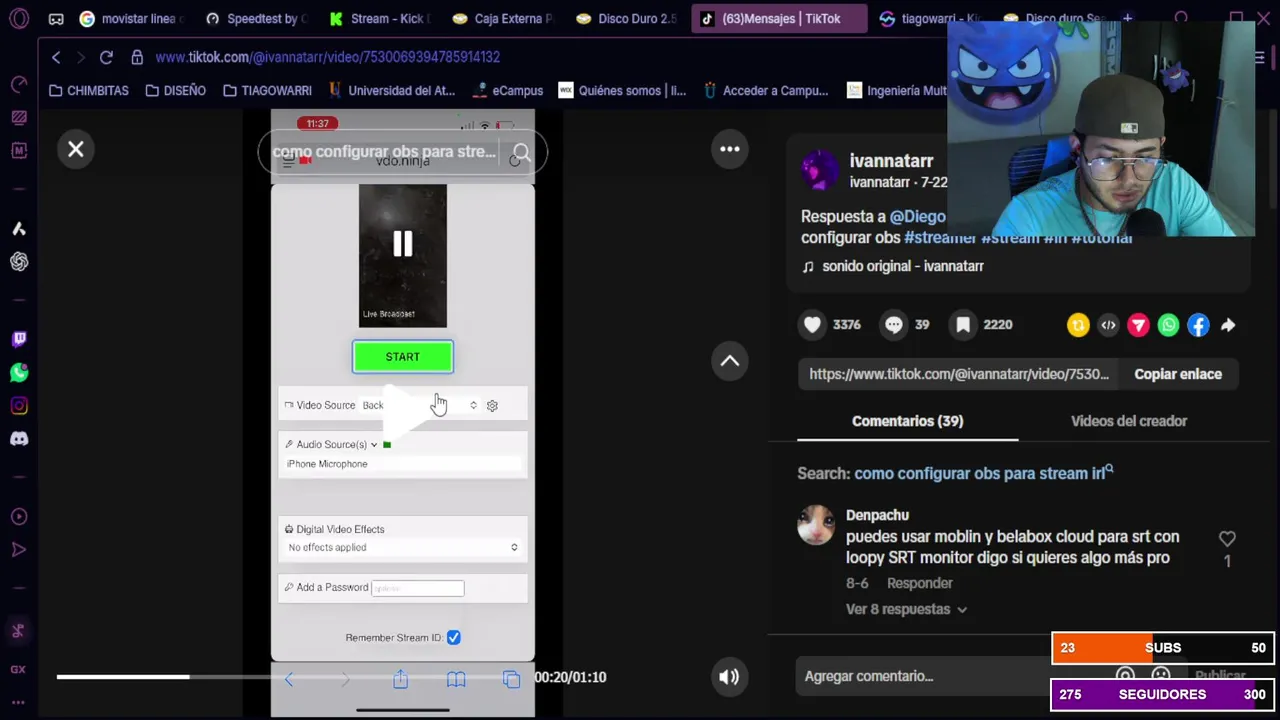Open Aria AI in Opera sidebar
The image size is (1280, 720).
[19, 228]
